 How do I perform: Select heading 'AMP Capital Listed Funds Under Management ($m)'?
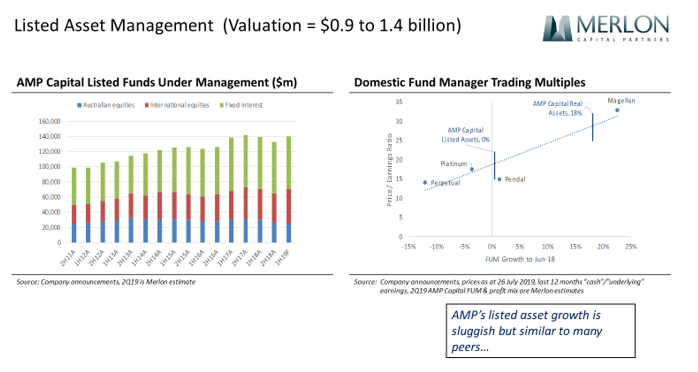pyautogui.click(x=157, y=82)
